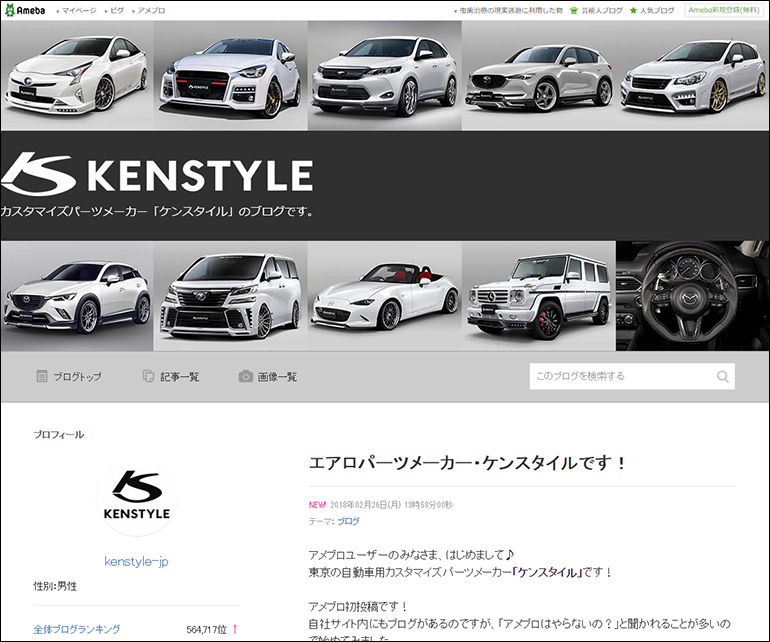Click the Mazda steering wheel image

tap(692, 296)
